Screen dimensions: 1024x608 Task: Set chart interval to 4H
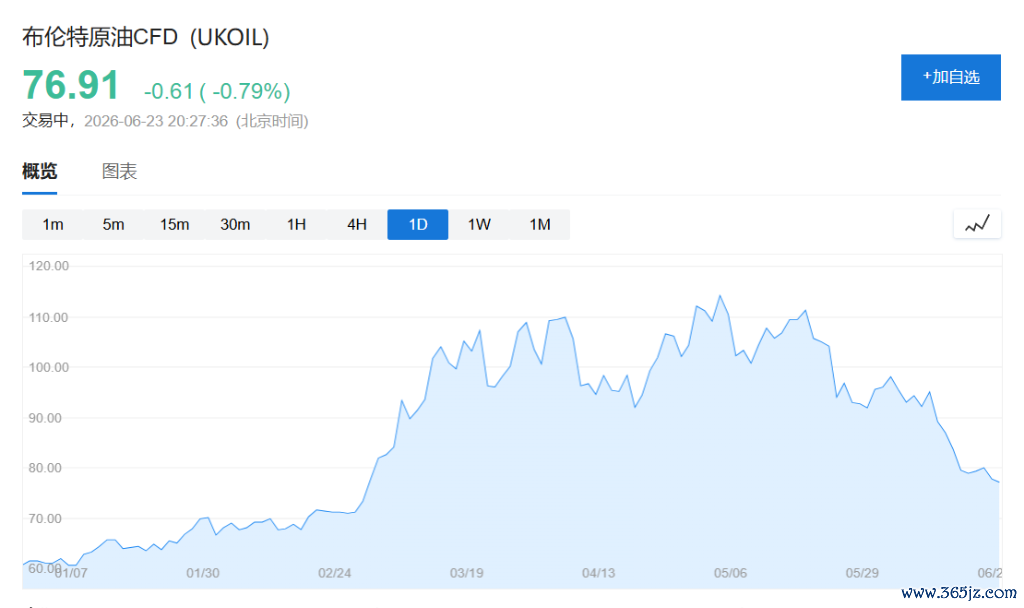(357, 225)
